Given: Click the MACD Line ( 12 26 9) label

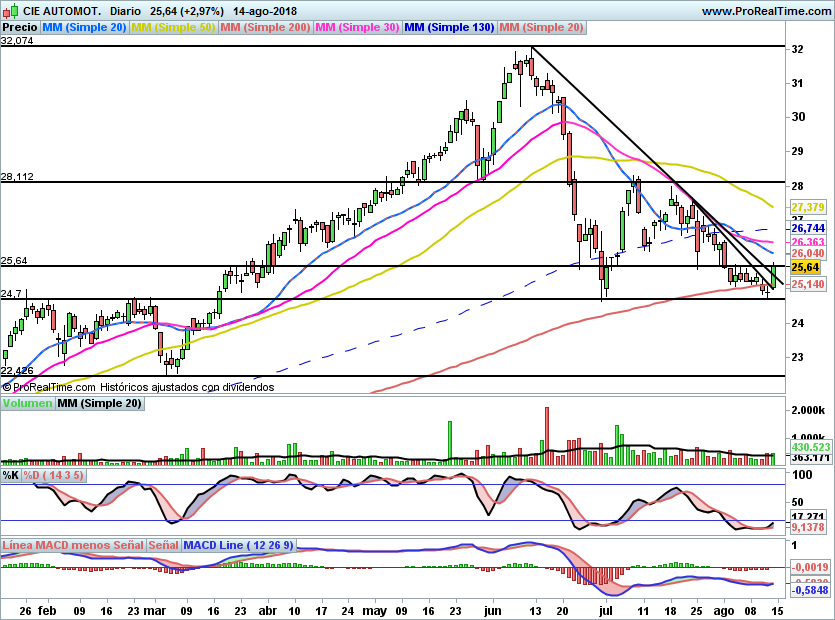Looking at the screenshot, I should [x=238, y=545].
